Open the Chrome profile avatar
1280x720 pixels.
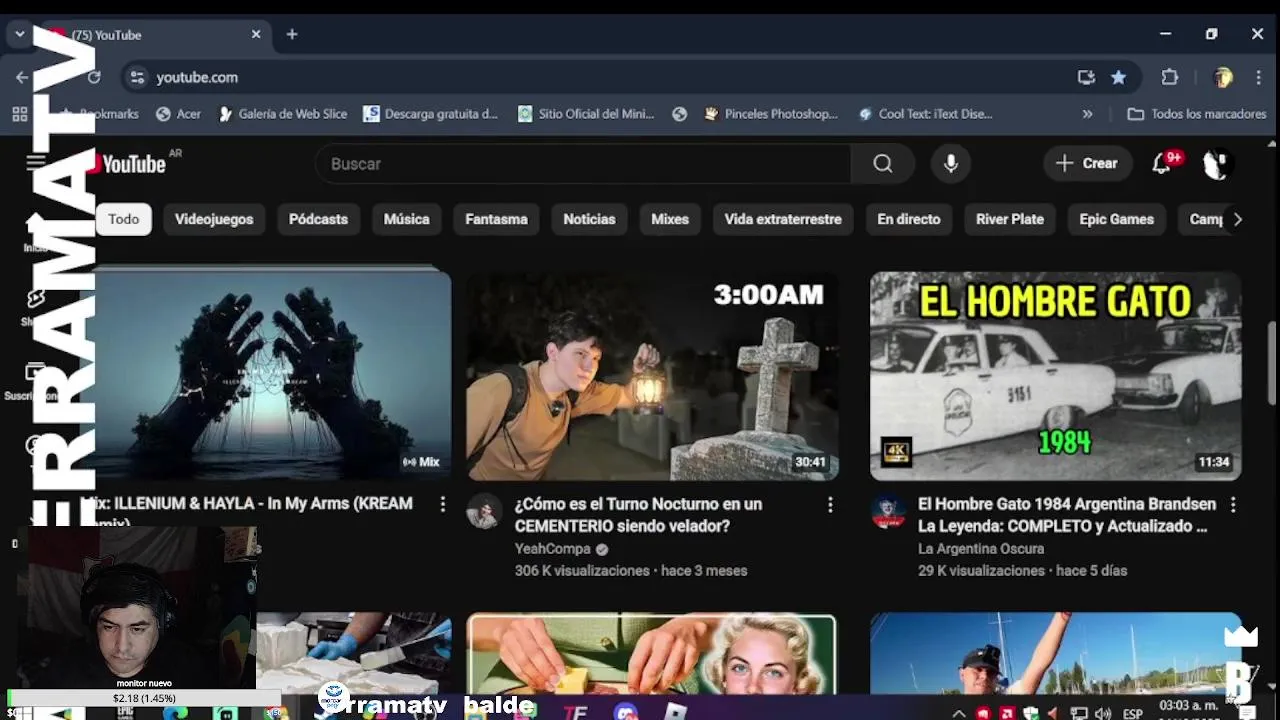pos(1222,77)
